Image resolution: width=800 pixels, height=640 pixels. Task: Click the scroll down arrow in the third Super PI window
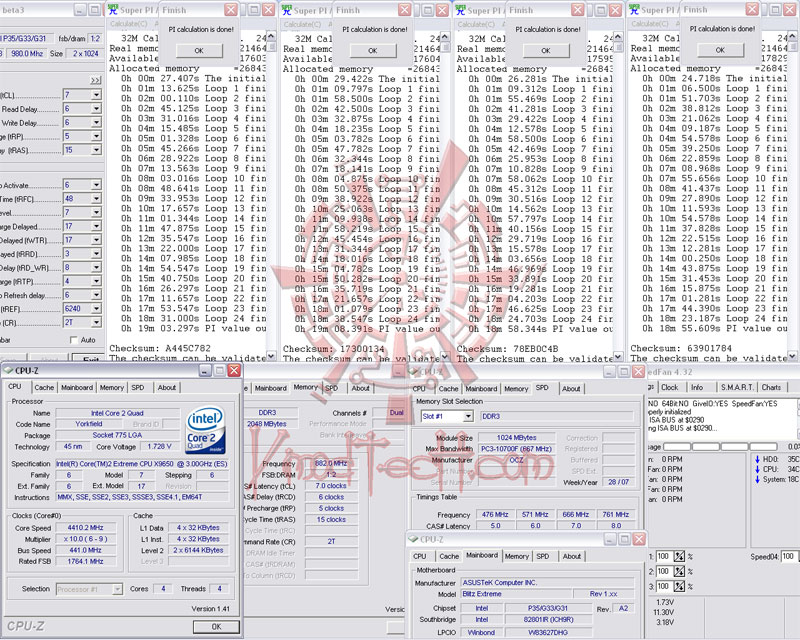tap(618, 357)
